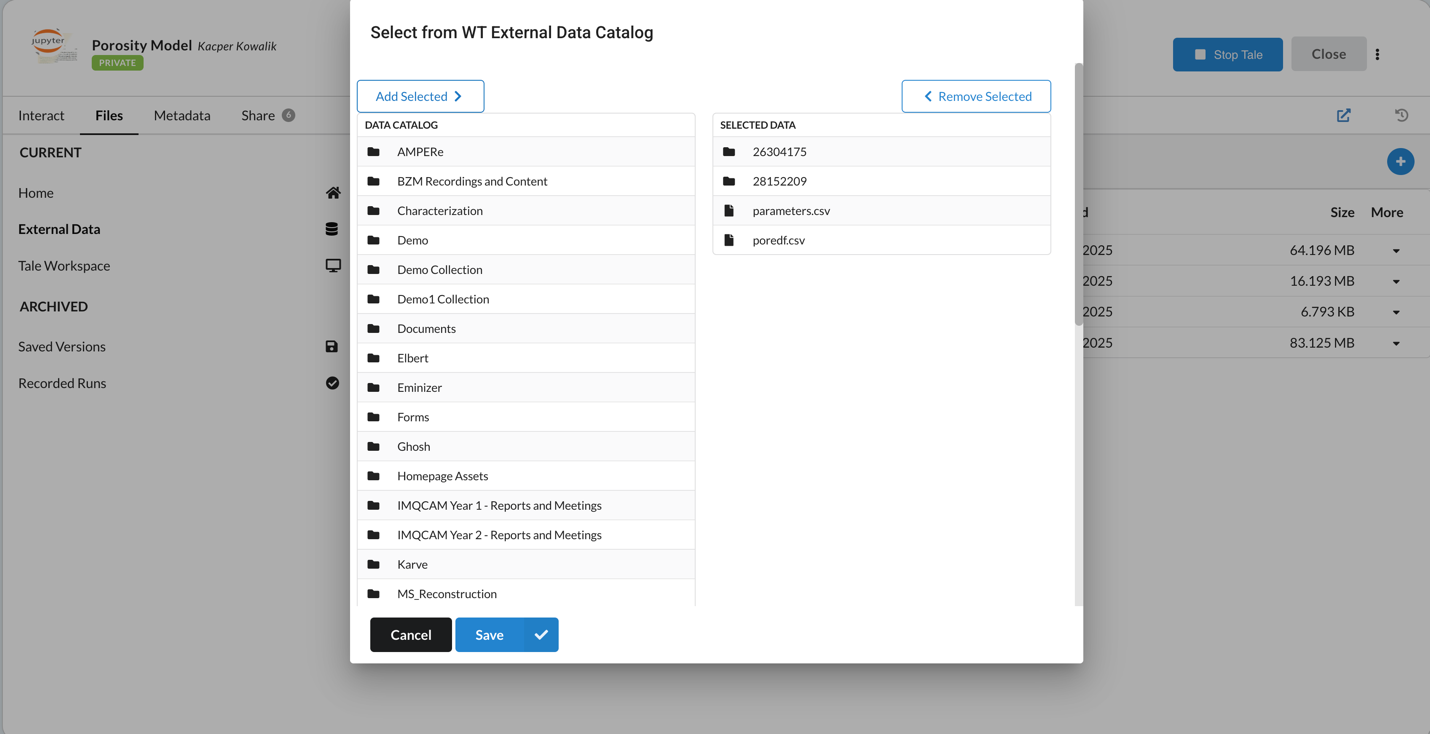The height and width of the screenshot is (739, 1430).
Task: Open Tale Workspace via the monitor icon
Action: 333,265
